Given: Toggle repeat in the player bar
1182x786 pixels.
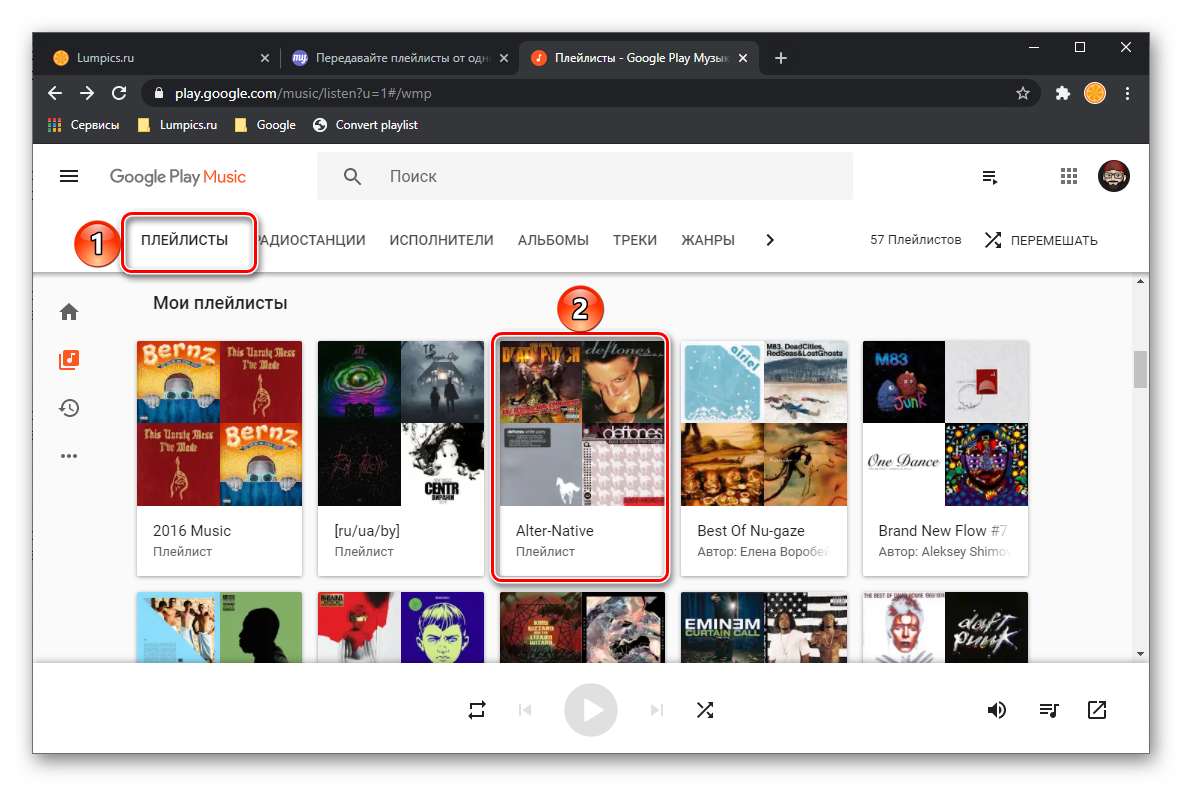Looking at the screenshot, I should pos(476,710).
